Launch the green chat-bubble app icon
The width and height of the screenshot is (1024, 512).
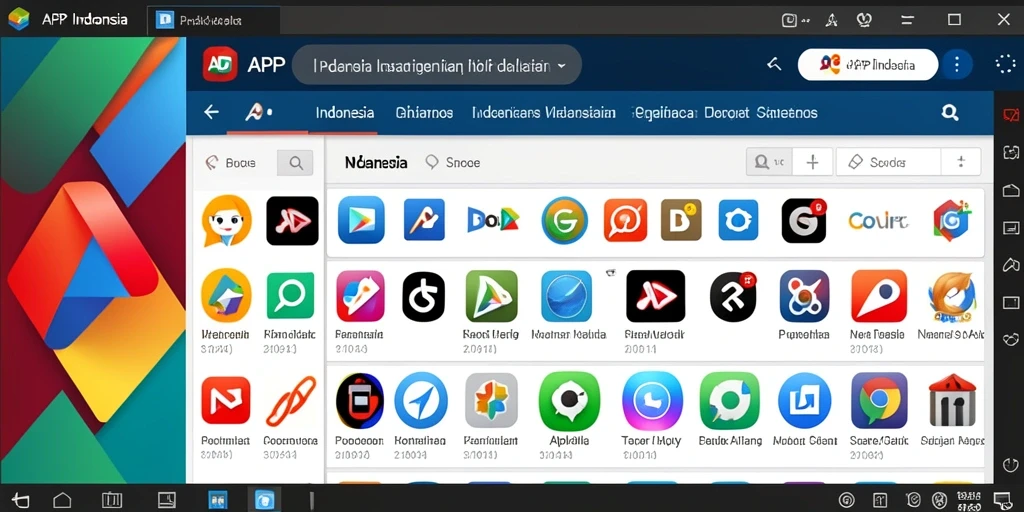coord(569,401)
